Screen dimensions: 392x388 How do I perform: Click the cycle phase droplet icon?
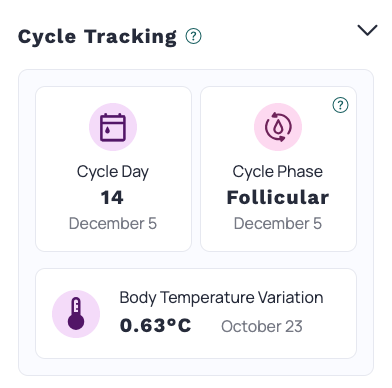point(278,127)
